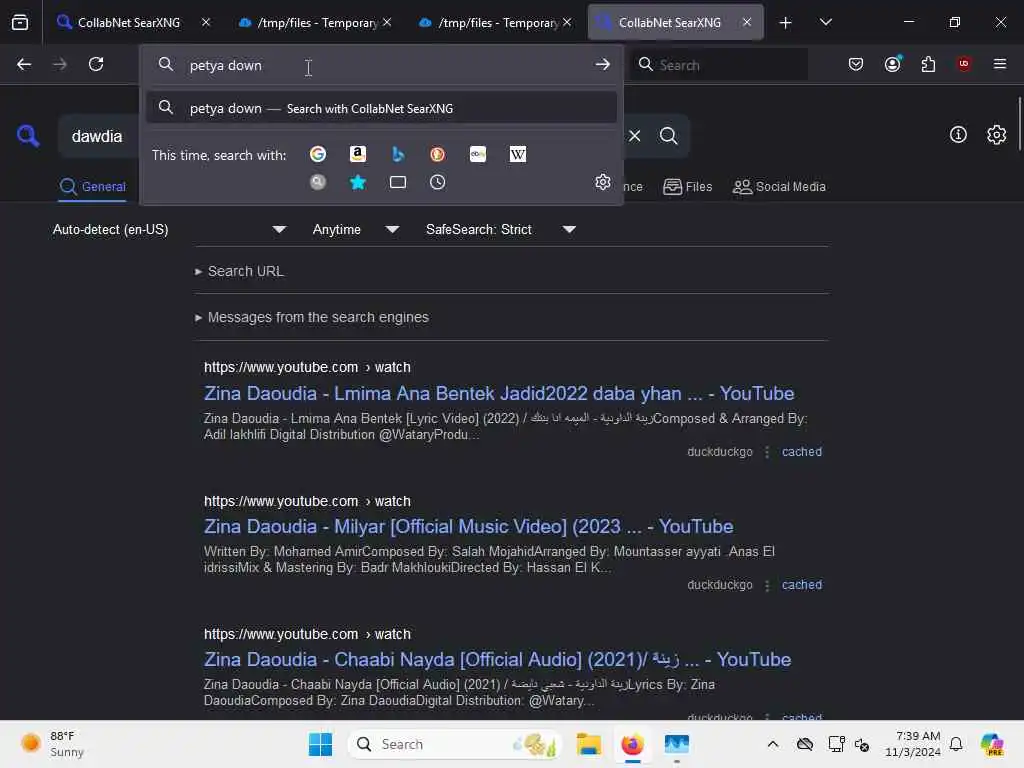Viewport: 1024px width, 768px height.
Task: Open Firefox View button
Action: click(20, 22)
